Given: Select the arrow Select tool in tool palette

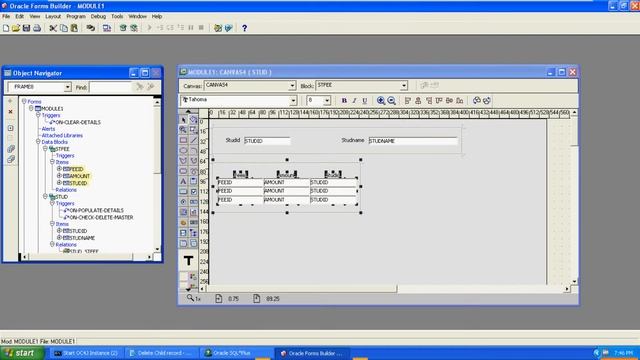Looking at the screenshot, I should pos(183,120).
